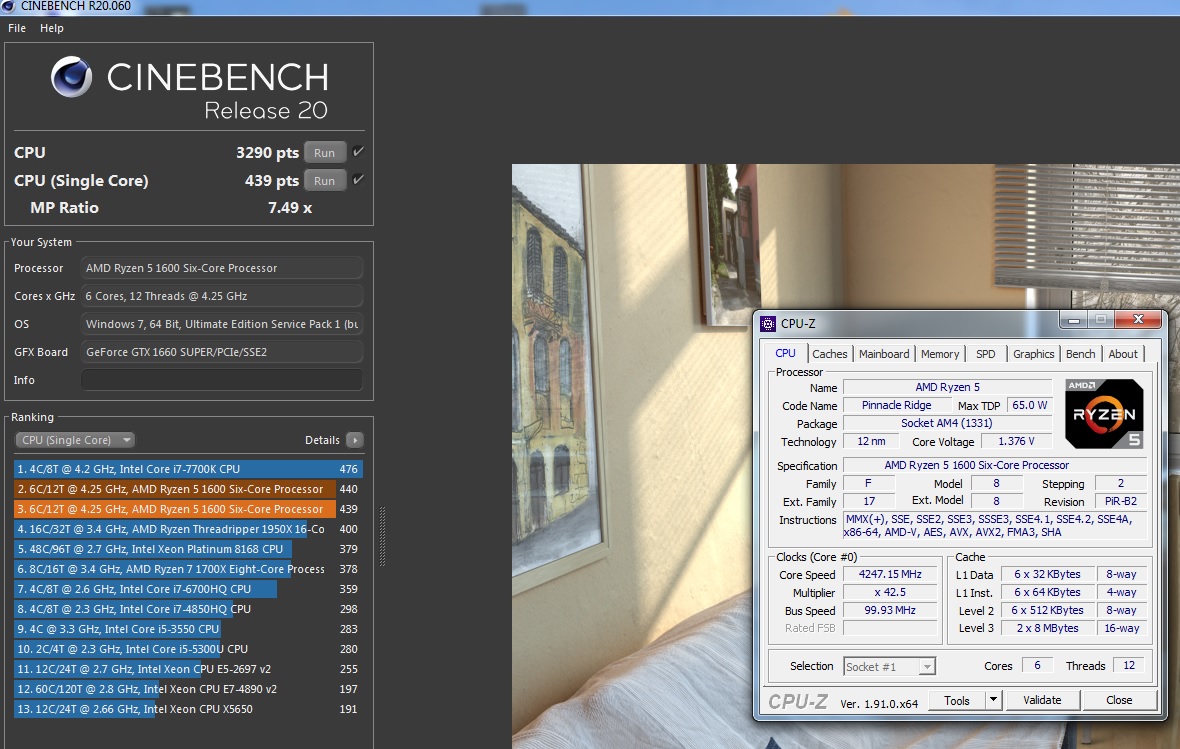Click the Tools button in CPU-Z
The image size is (1180, 749).
(x=956, y=700)
